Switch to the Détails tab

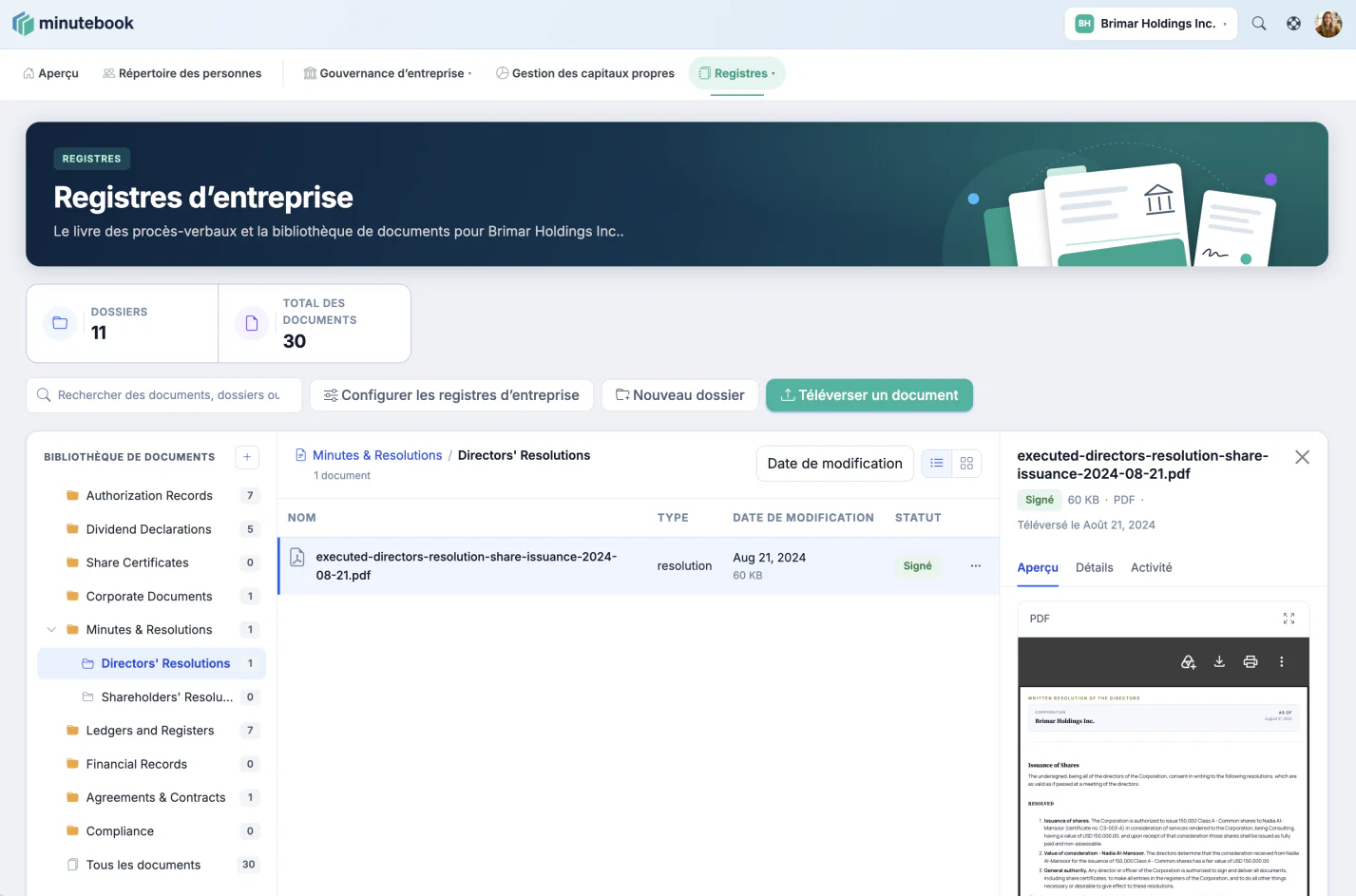pos(1094,567)
